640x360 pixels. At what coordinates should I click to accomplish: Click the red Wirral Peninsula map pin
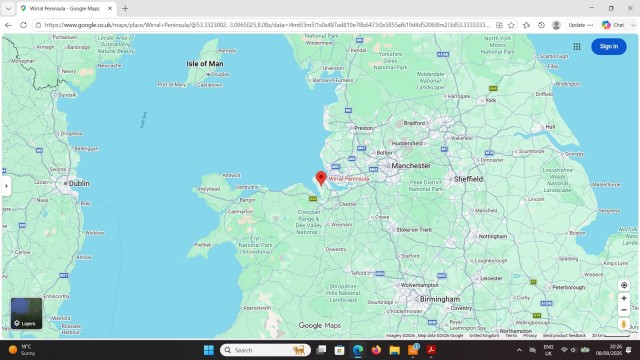(321, 178)
